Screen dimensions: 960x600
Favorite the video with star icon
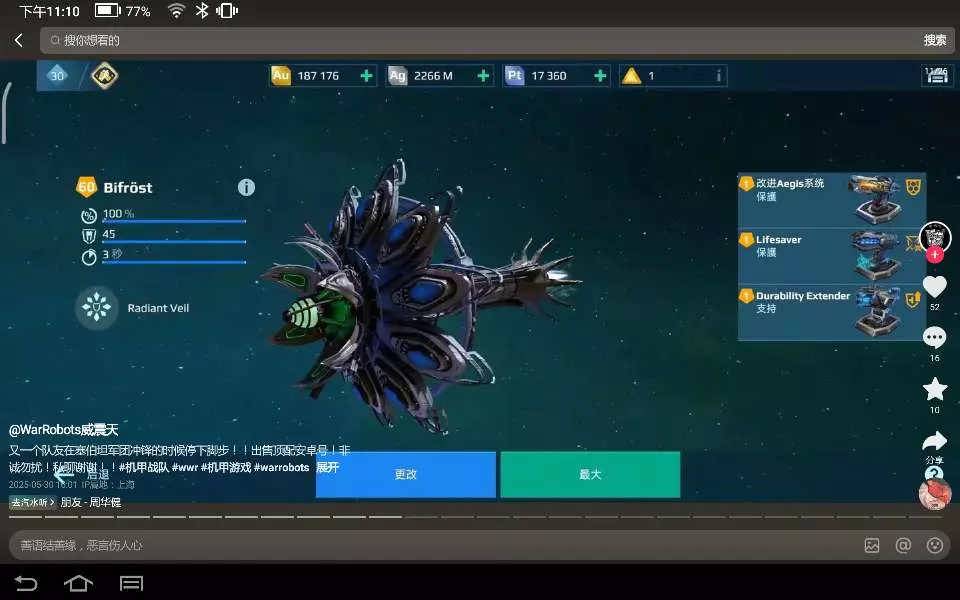click(935, 389)
